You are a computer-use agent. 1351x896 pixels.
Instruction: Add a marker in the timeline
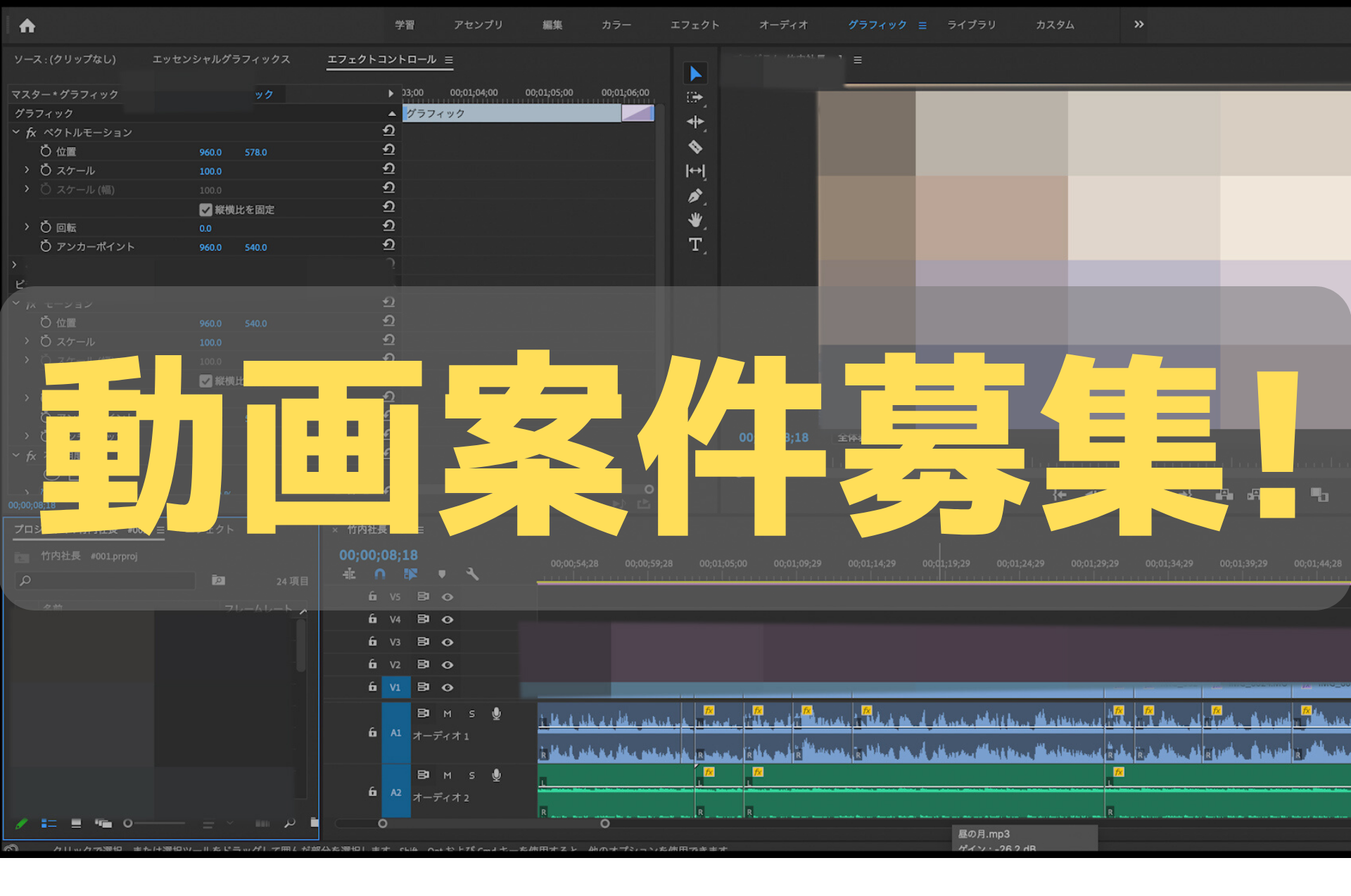pyautogui.click(x=442, y=575)
